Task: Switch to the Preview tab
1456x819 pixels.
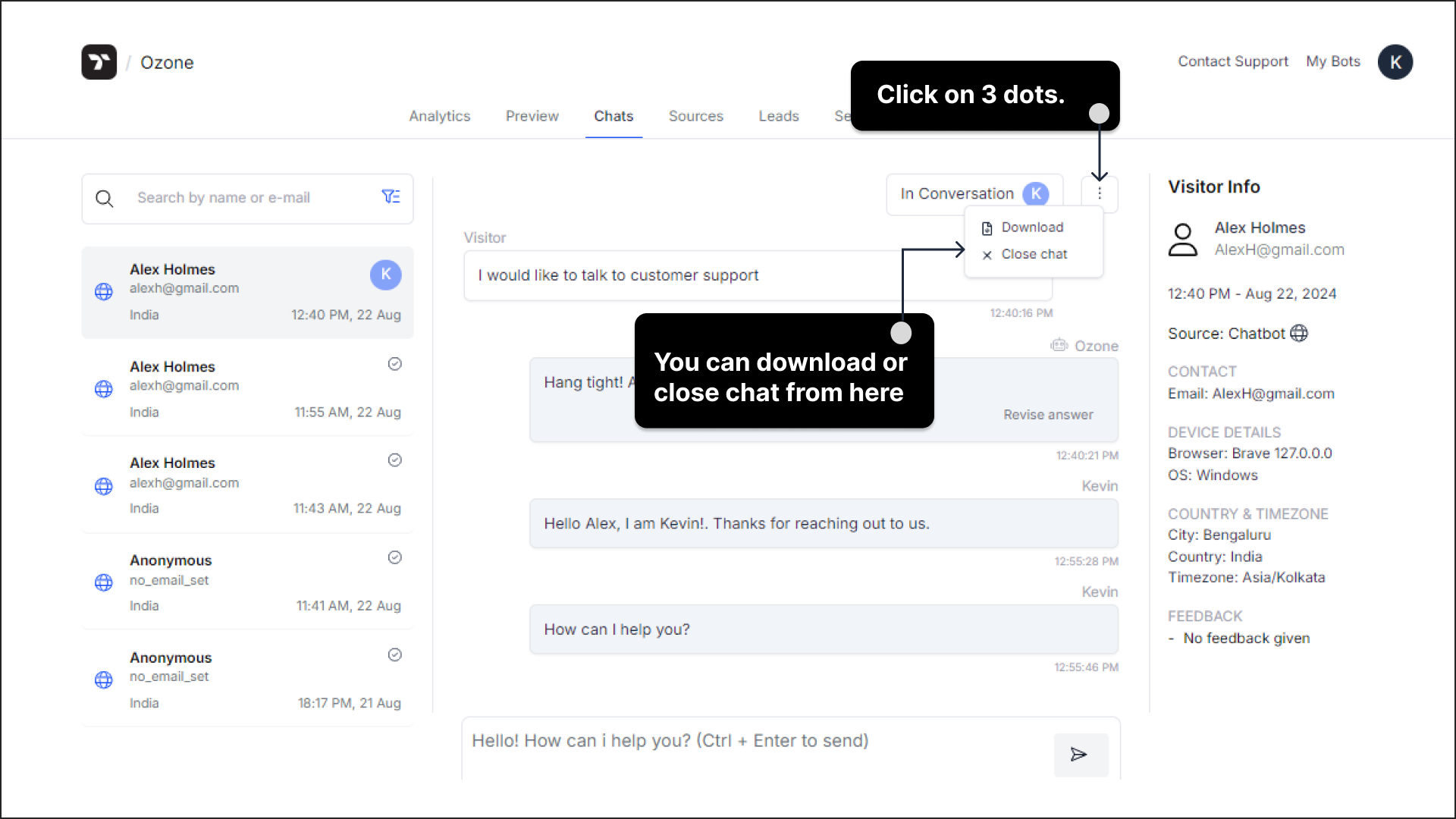Action: pos(532,116)
